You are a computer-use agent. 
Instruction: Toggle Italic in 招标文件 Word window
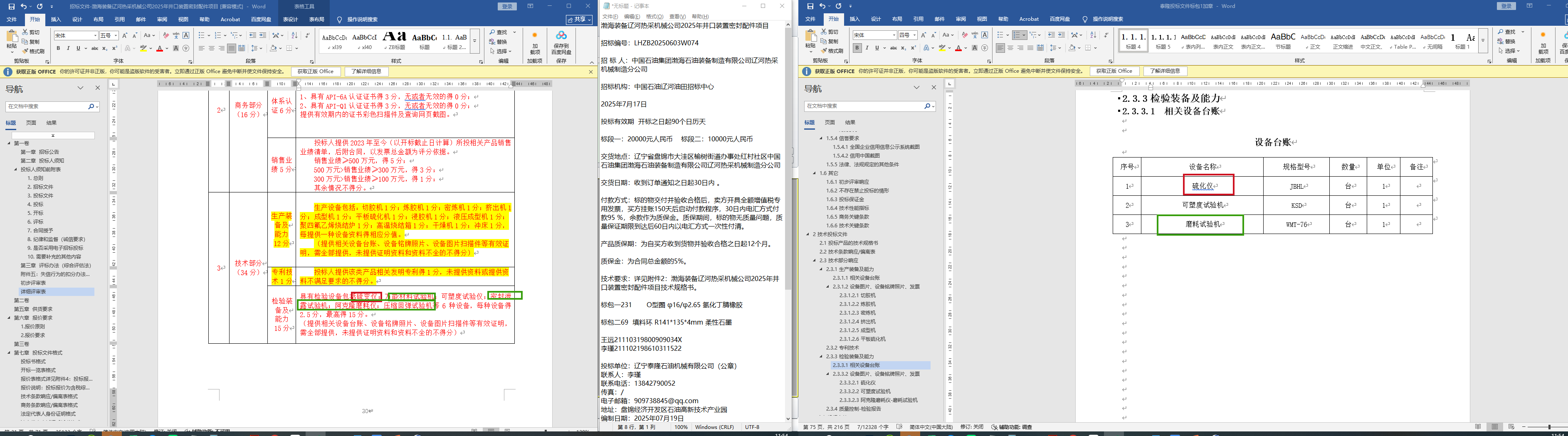tap(68, 49)
